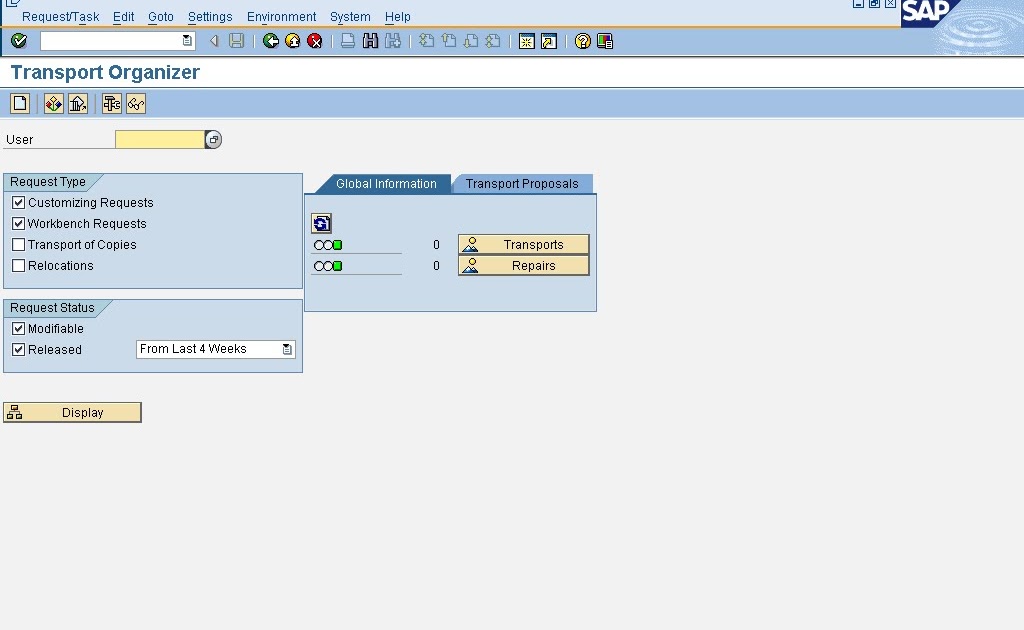Click the Create Request blank page icon

[x=18, y=102]
